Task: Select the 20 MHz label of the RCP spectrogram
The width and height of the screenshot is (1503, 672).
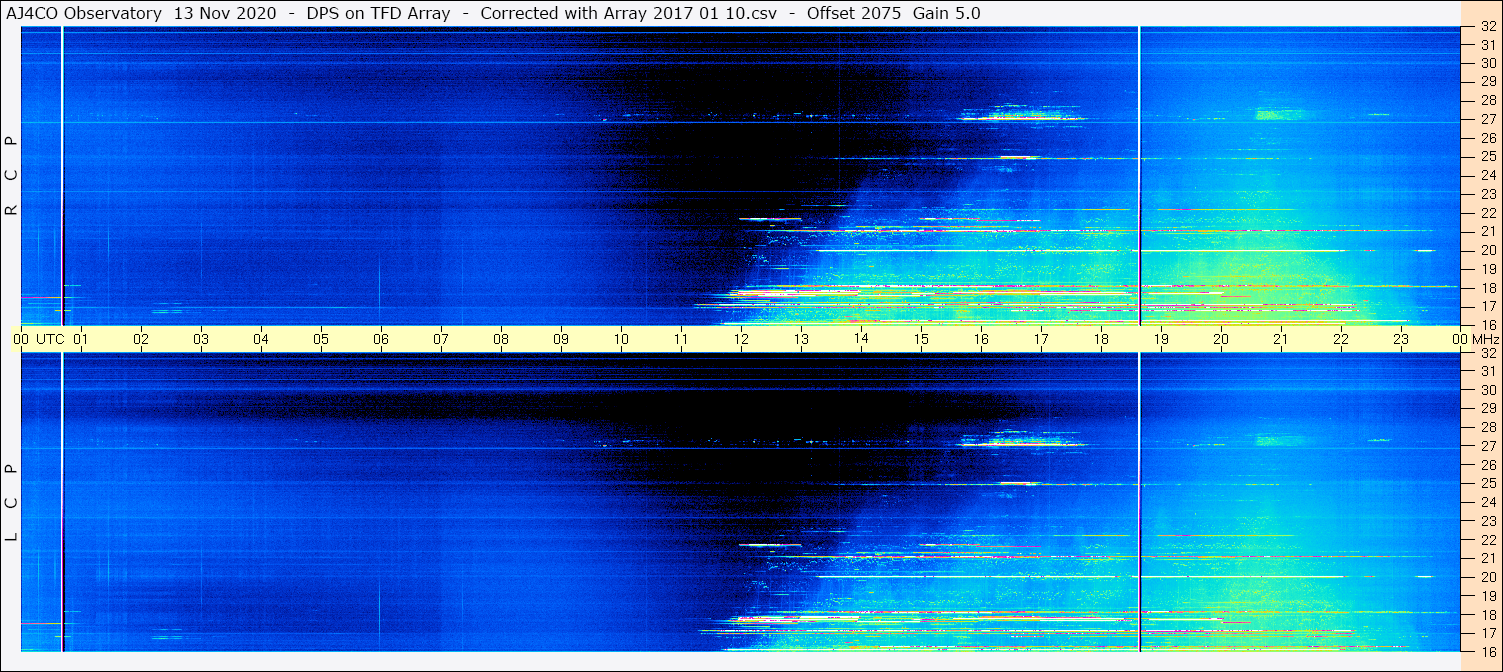Action: [1487, 250]
